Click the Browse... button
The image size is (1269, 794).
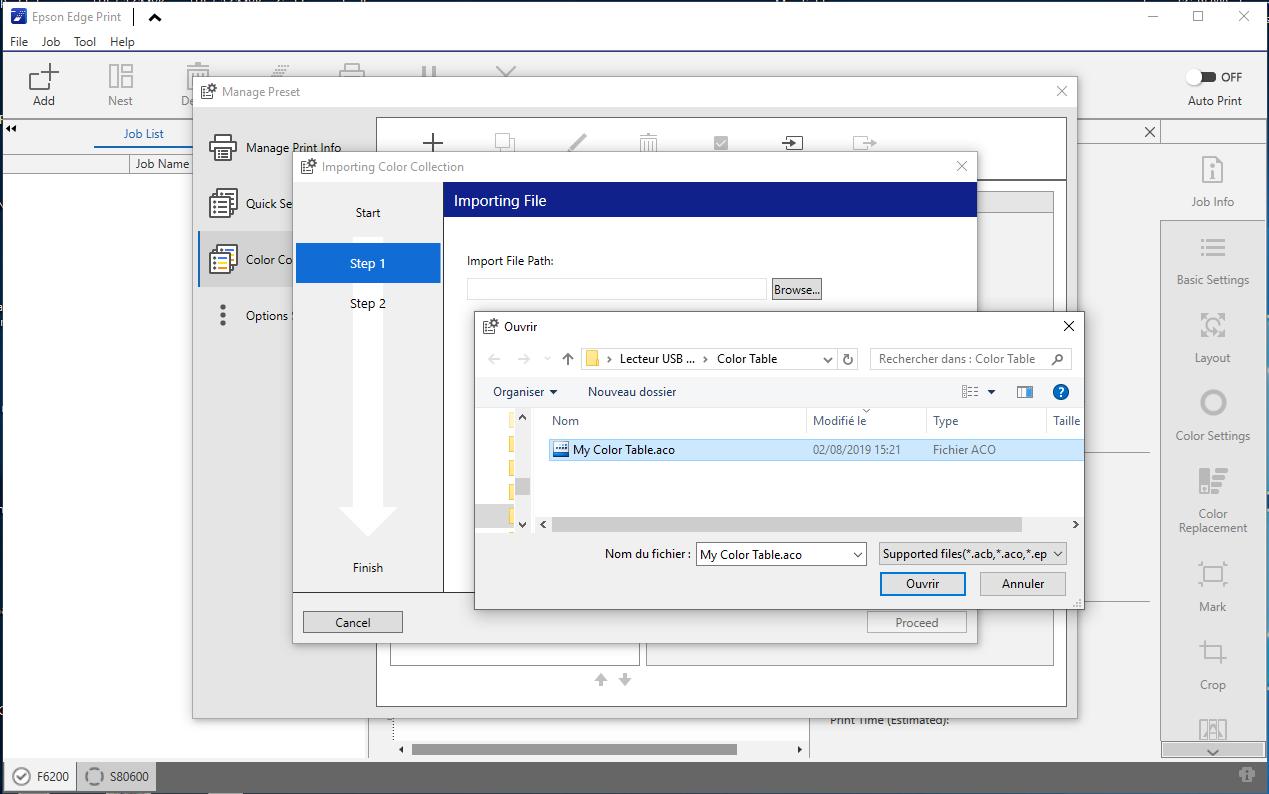(796, 289)
